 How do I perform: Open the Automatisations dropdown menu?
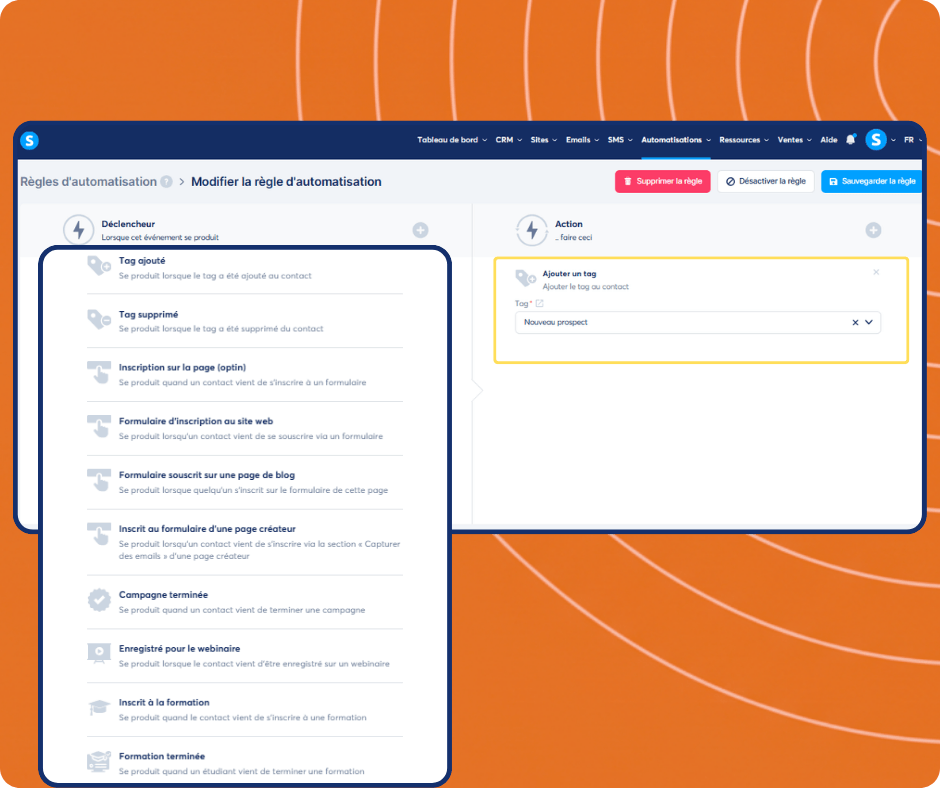tap(676, 140)
